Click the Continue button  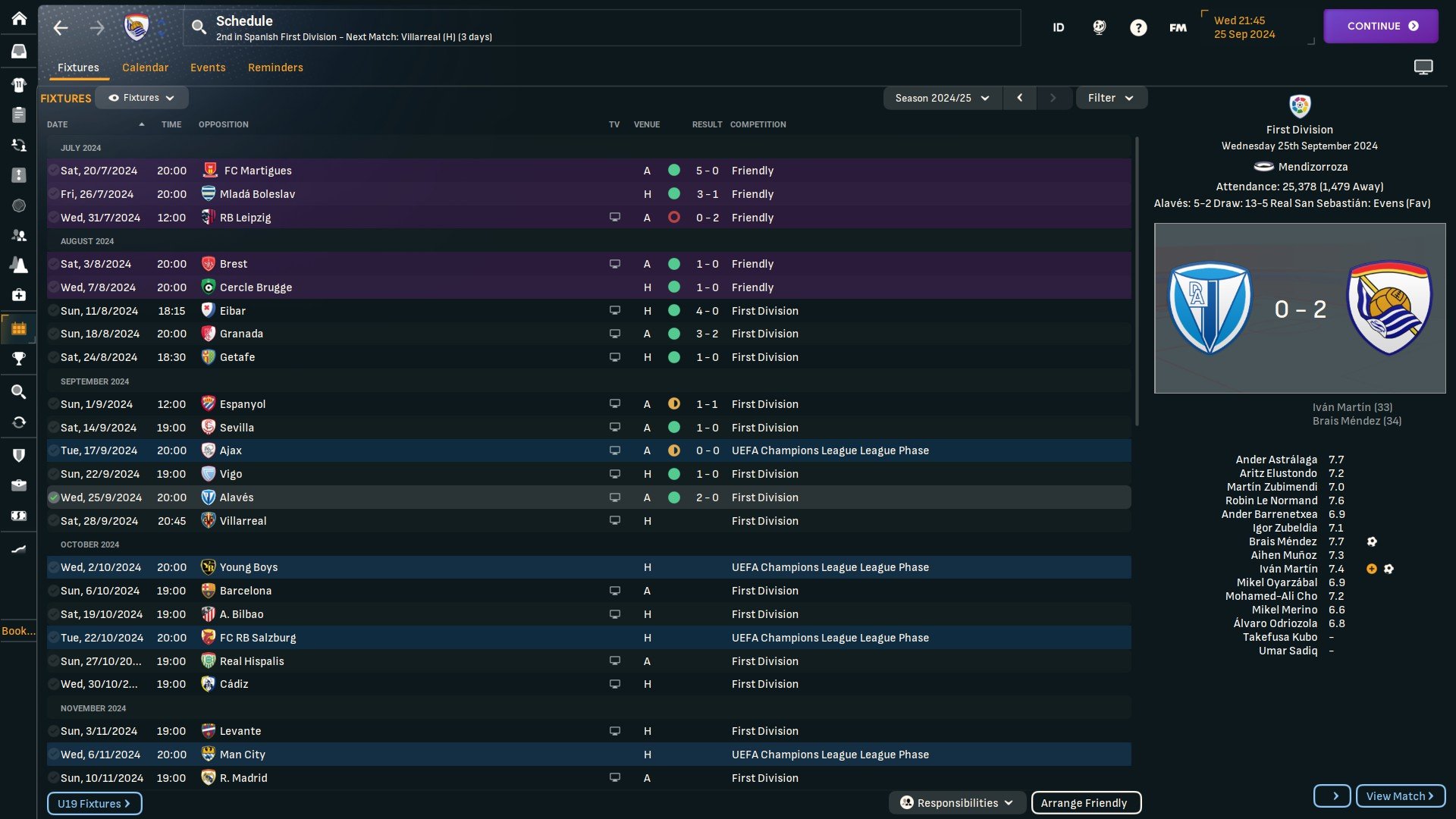point(1380,26)
